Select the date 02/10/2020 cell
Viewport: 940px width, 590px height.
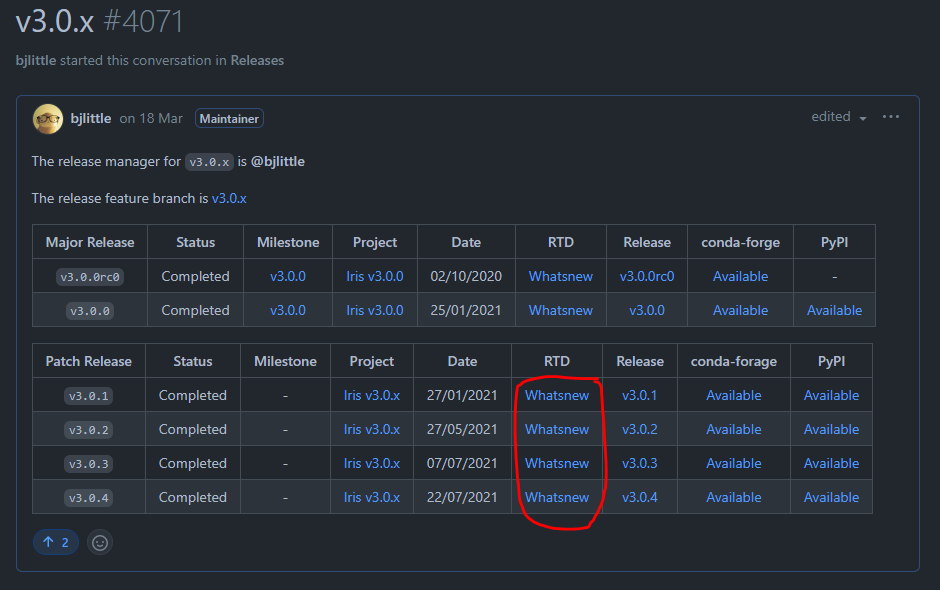[466, 276]
